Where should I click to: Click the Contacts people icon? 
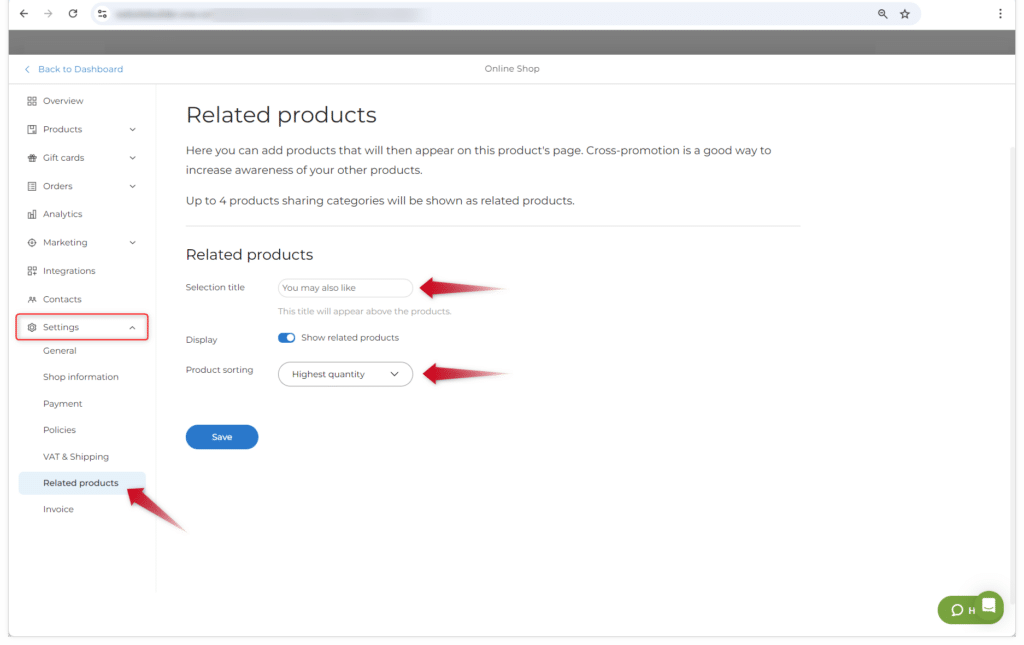[32, 300]
